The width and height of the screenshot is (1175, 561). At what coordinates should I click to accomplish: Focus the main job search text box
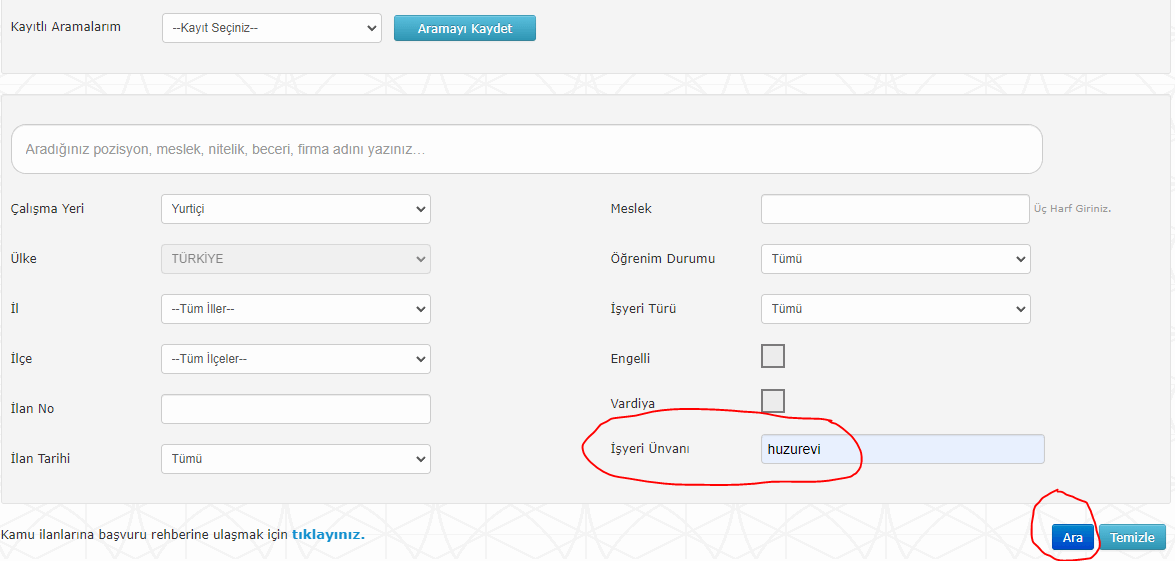pos(527,149)
